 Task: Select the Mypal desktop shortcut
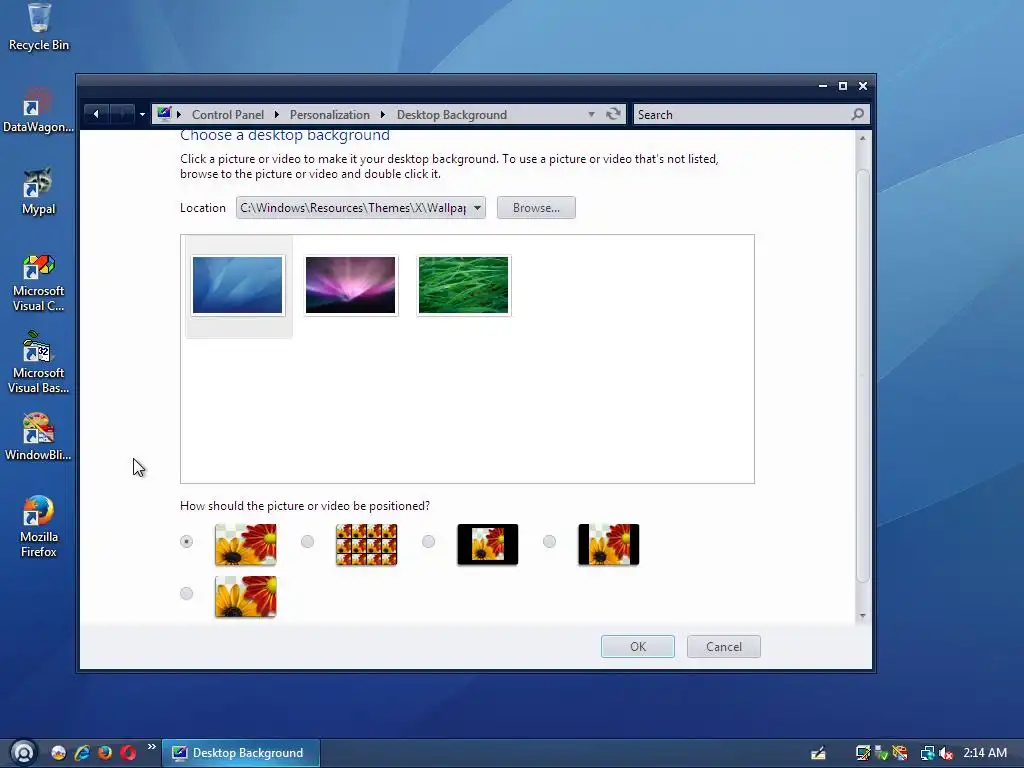pos(38,192)
